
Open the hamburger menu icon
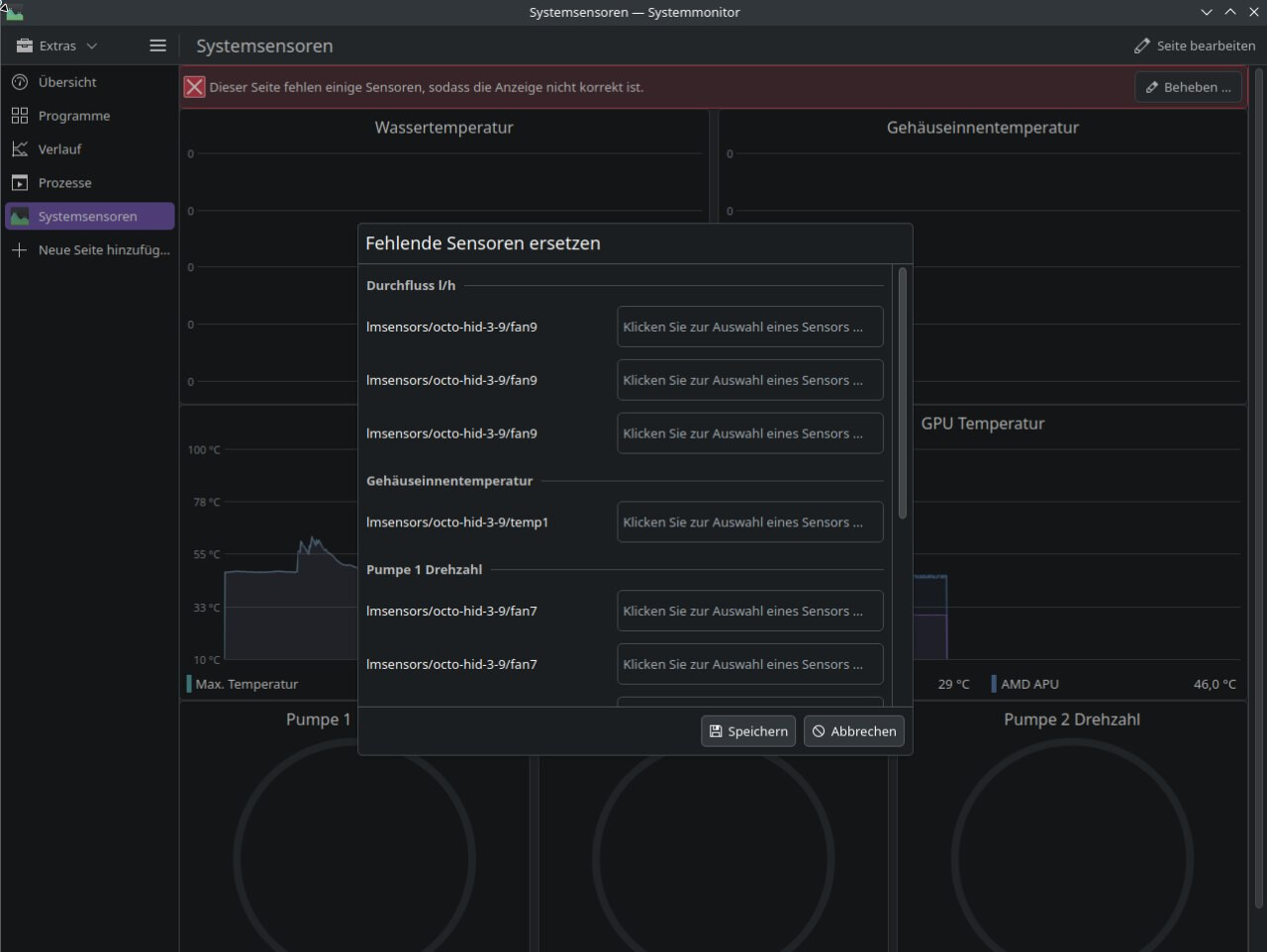[157, 46]
